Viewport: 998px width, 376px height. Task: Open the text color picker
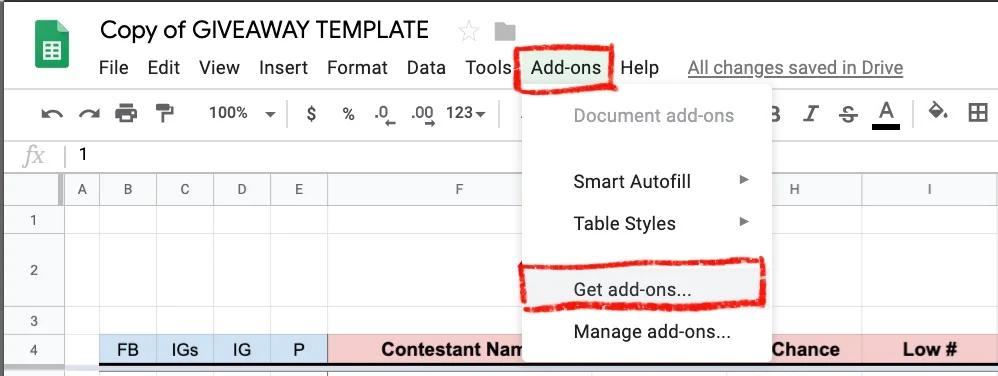pos(886,115)
